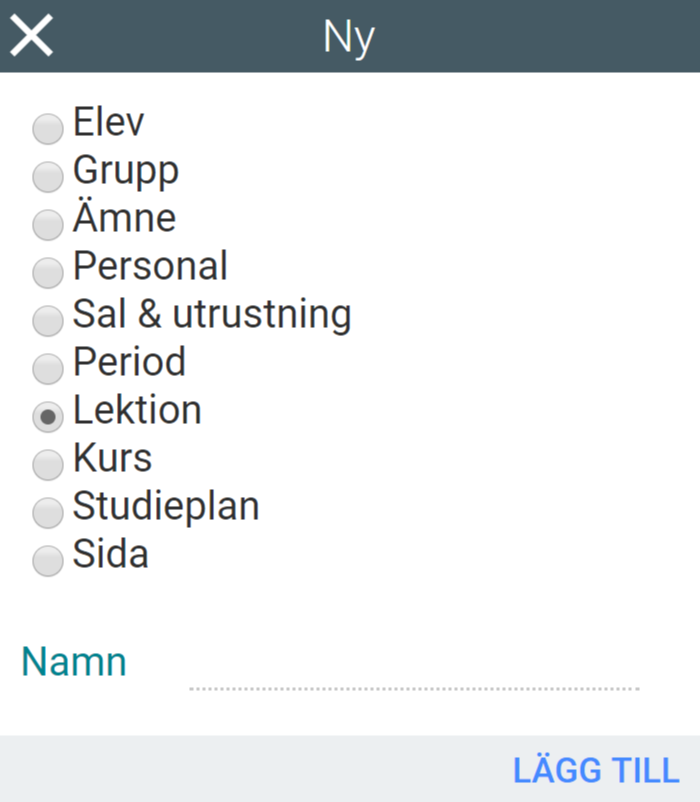
Task: Close the Ny dialog with the X icon
Action: click(x=31, y=36)
